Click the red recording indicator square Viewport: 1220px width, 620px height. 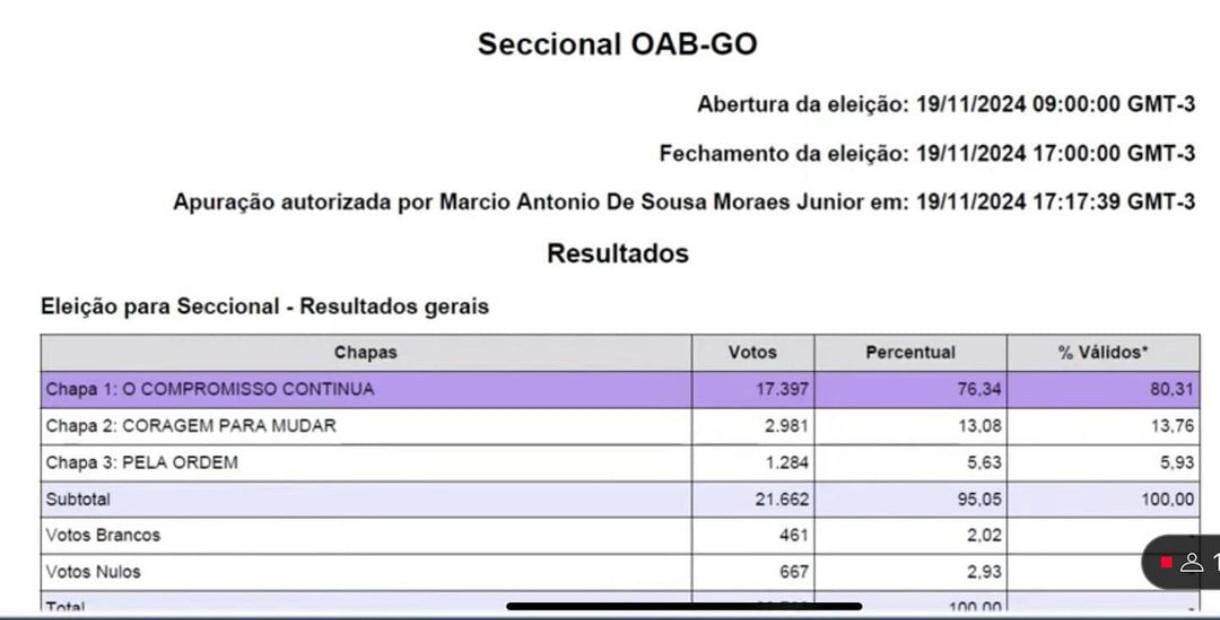point(1166,562)
